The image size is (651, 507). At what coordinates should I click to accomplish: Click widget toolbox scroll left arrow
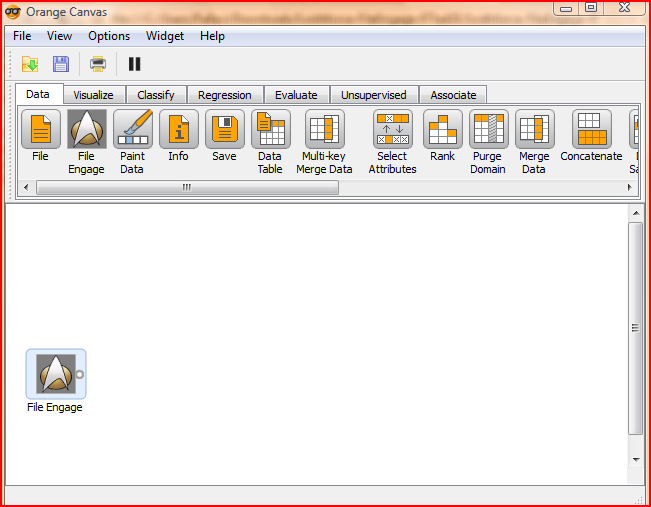tap(26, 187)
